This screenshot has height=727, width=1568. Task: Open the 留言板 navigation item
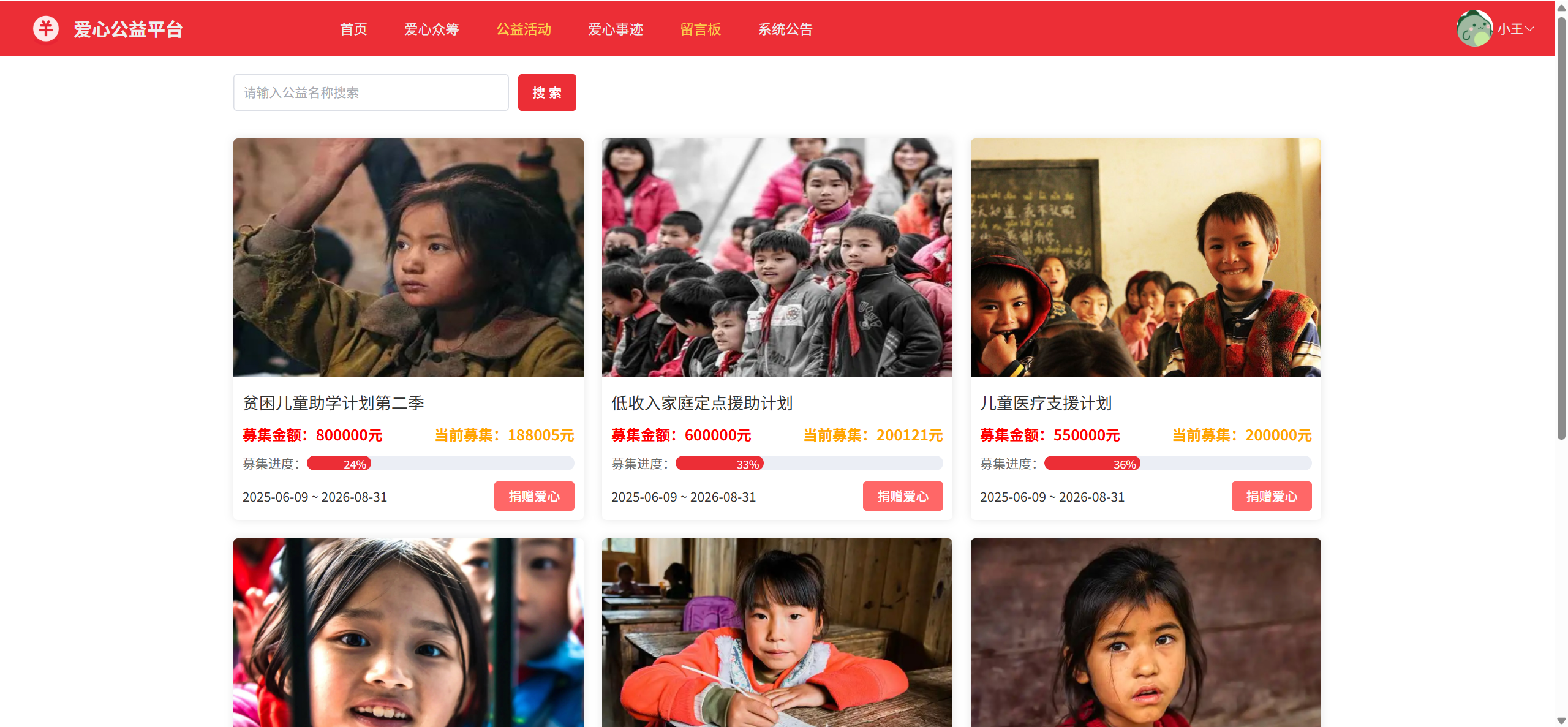[x=700, y=29]
